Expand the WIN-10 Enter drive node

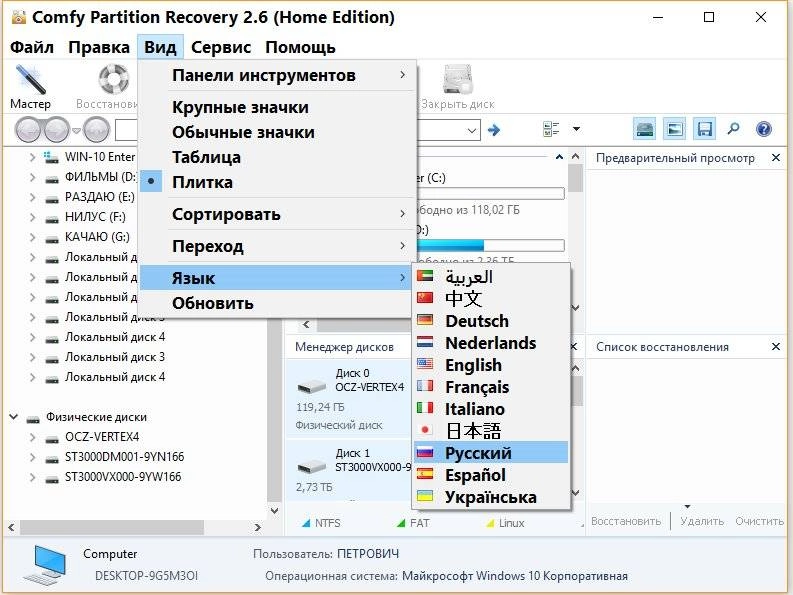(32, 157)
